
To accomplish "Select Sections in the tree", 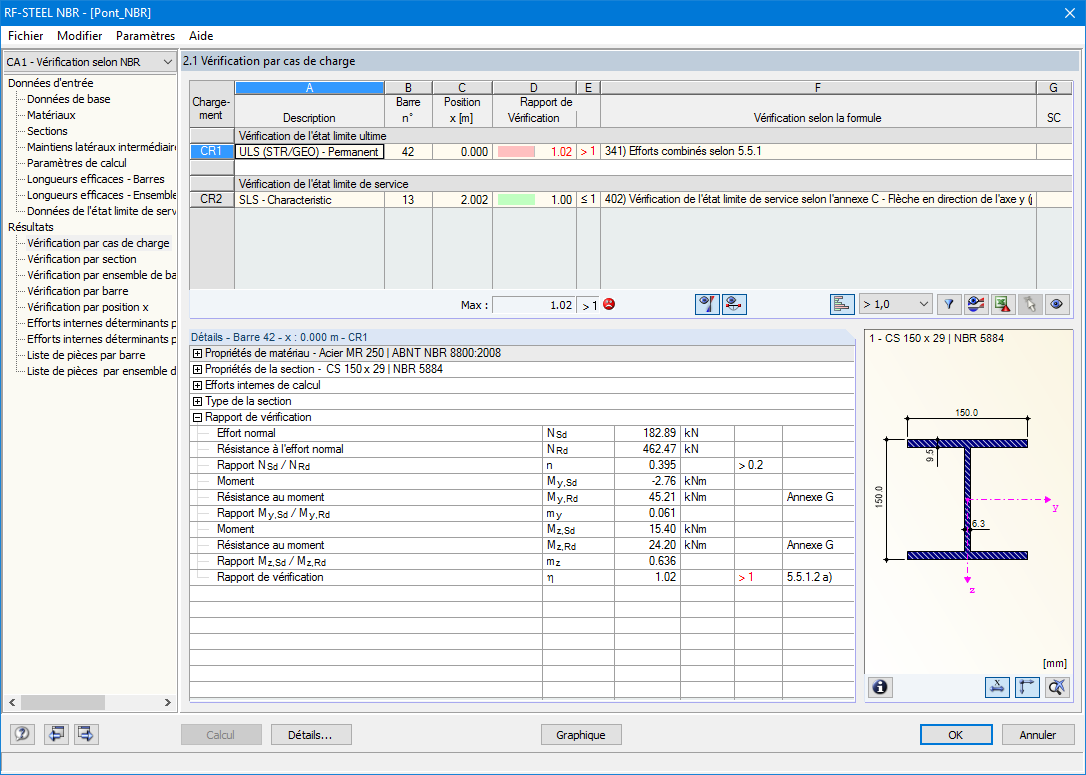I will click(47, 131).
